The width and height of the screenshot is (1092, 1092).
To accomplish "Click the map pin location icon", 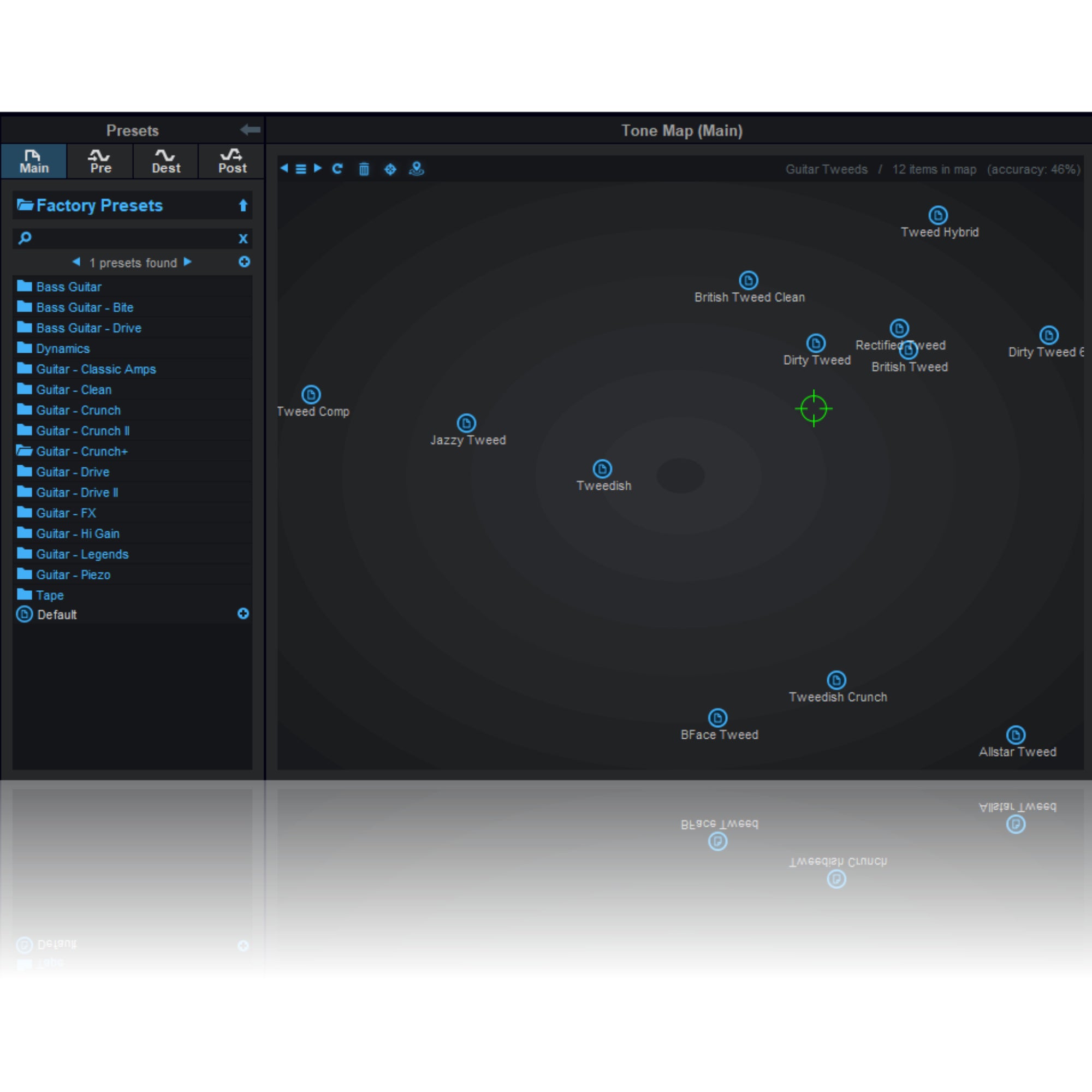I will (x=417, y=168).
